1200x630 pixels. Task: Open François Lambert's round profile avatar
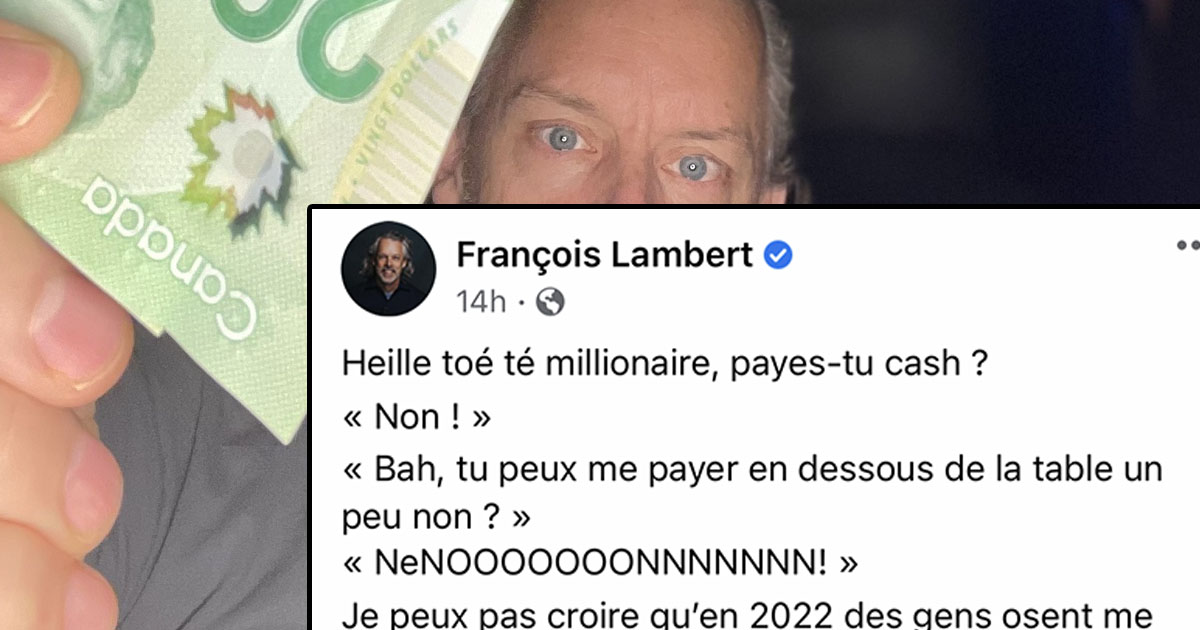click(x=388, y=269)
